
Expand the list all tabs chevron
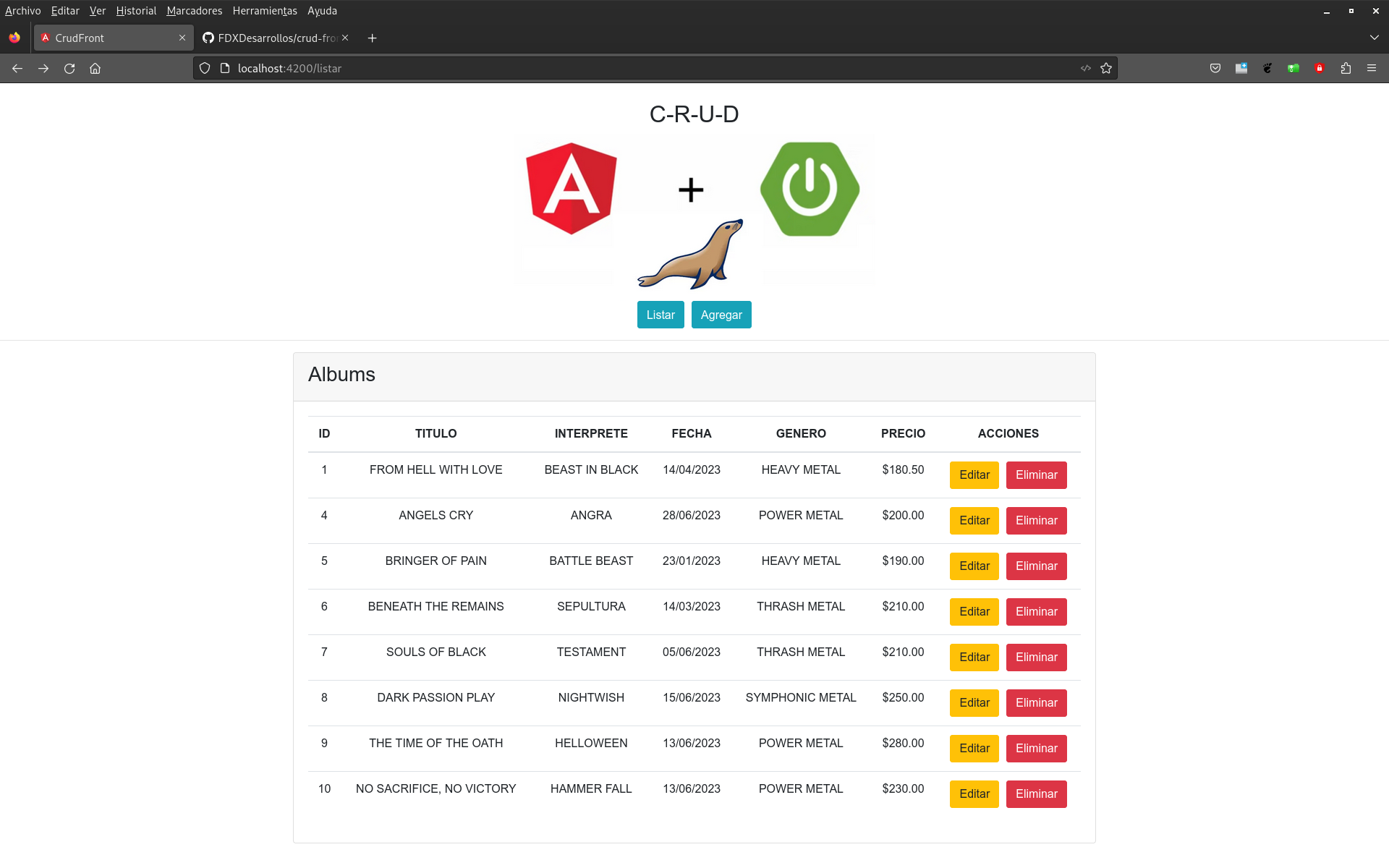tap(1374, 38)
